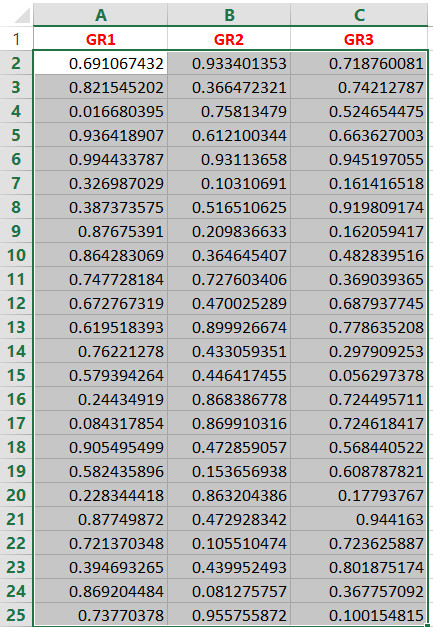433x627 pixels.
Task: Select column B header
Action: [x=229, y=15]
